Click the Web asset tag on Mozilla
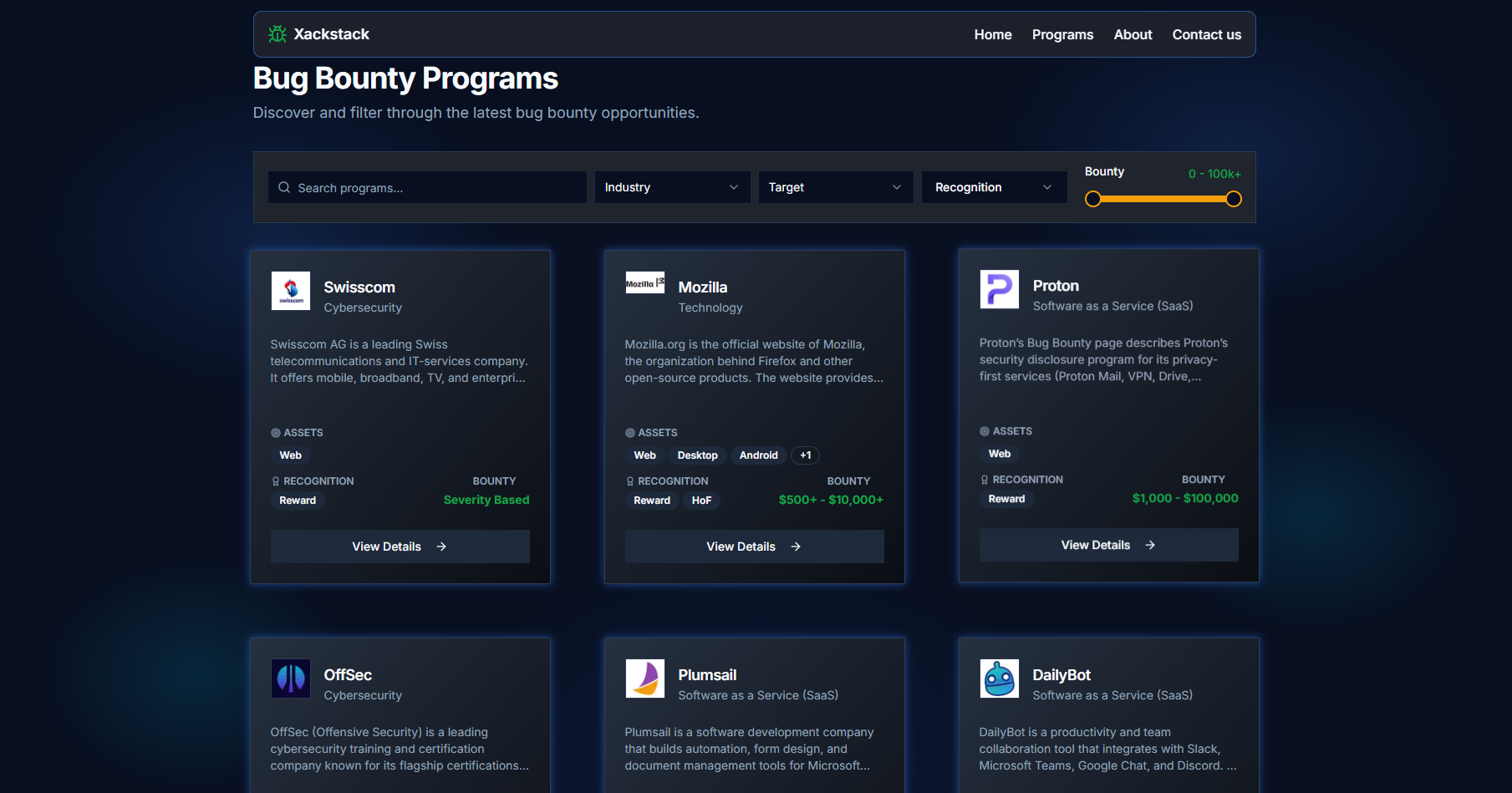1512x793 pixels. click(x=644, y=455)
